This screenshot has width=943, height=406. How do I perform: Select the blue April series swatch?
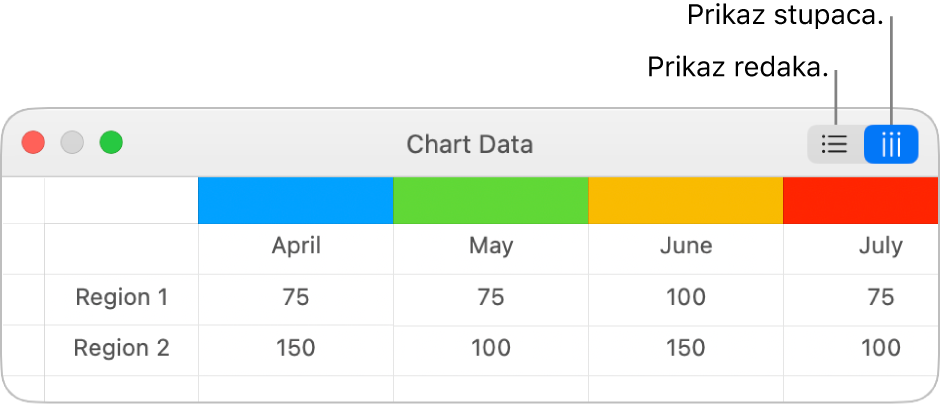(296, 200)
